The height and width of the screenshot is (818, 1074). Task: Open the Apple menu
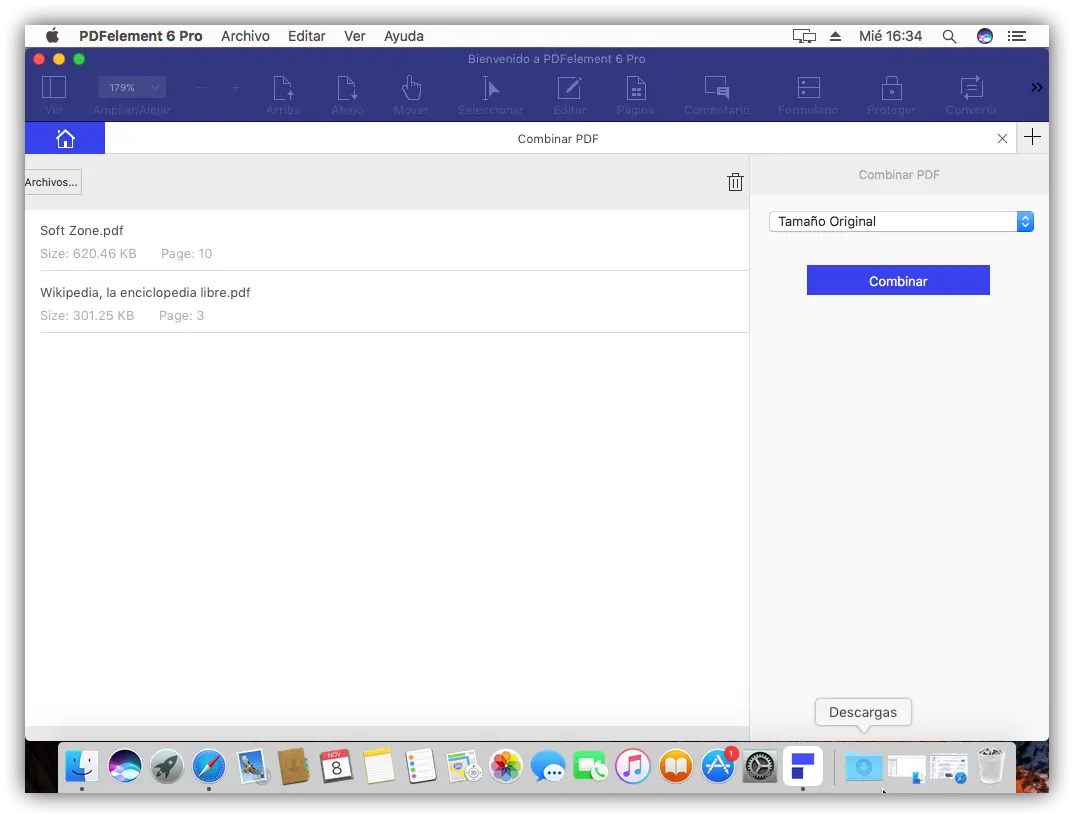pos(52,36)
